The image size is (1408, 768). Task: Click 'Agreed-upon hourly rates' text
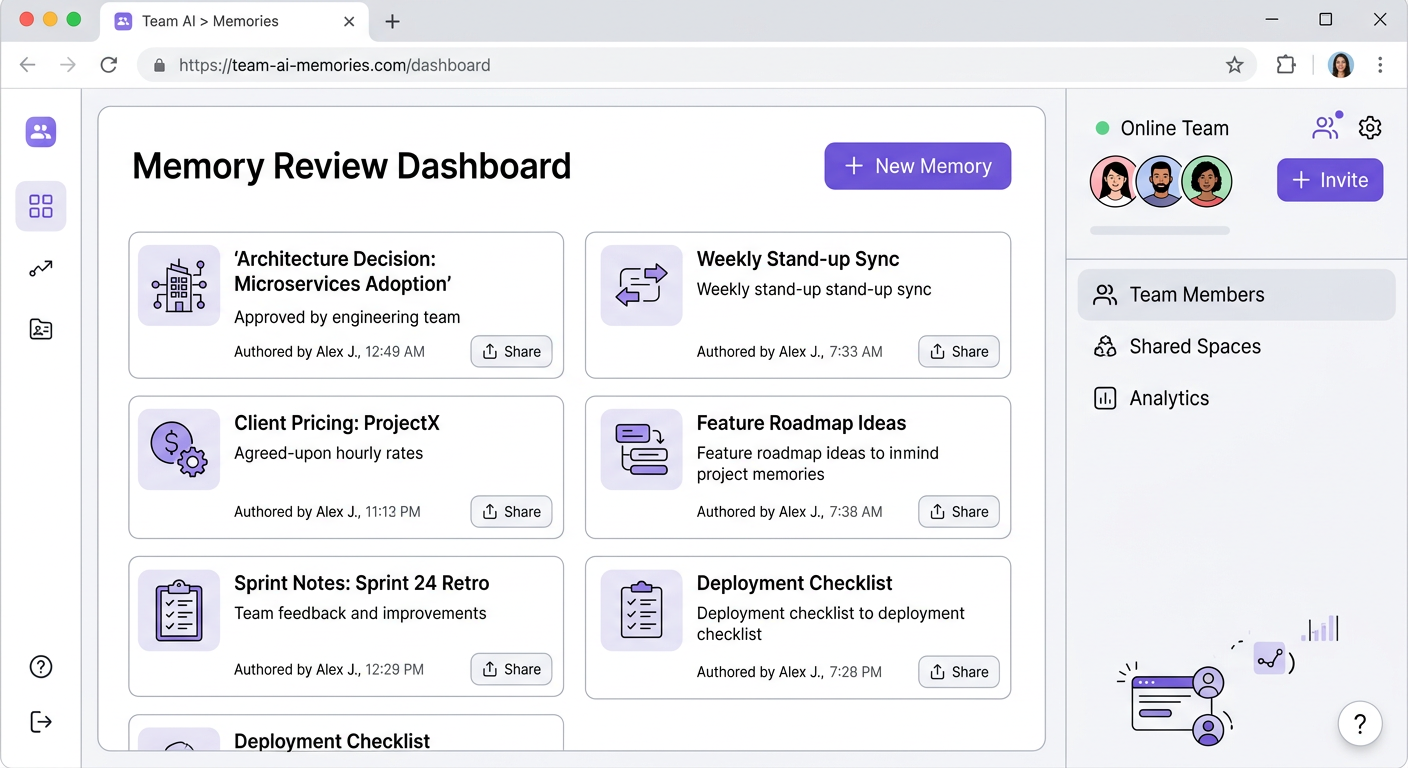328,453
